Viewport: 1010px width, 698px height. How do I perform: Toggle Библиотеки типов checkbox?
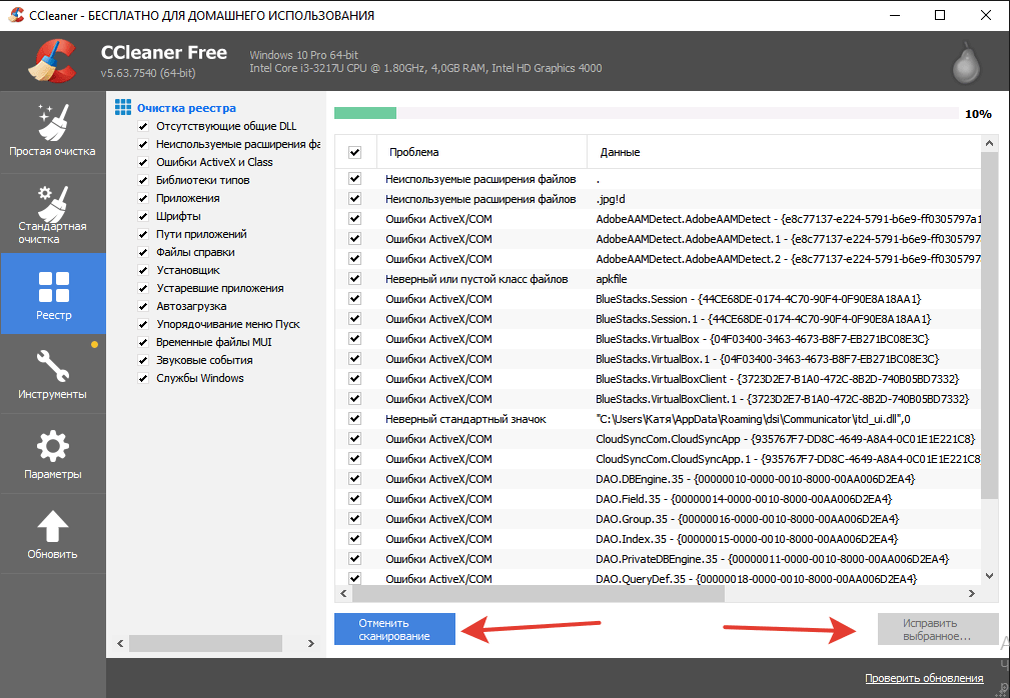click(143, 180)
